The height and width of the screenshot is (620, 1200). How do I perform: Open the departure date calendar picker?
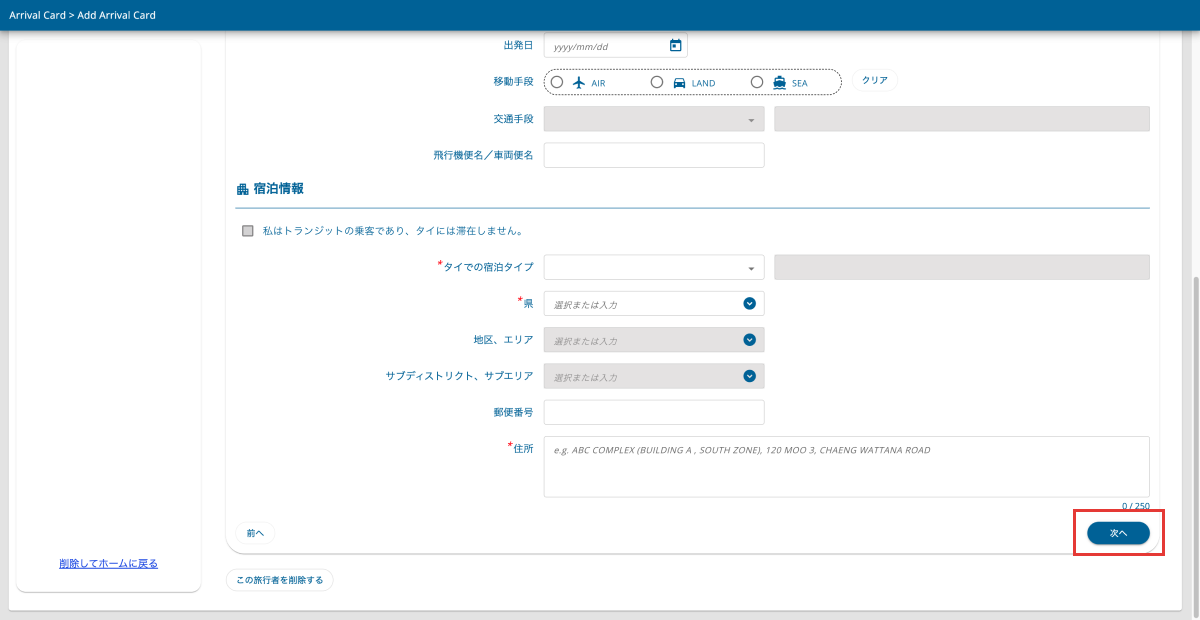click(676, 44)
